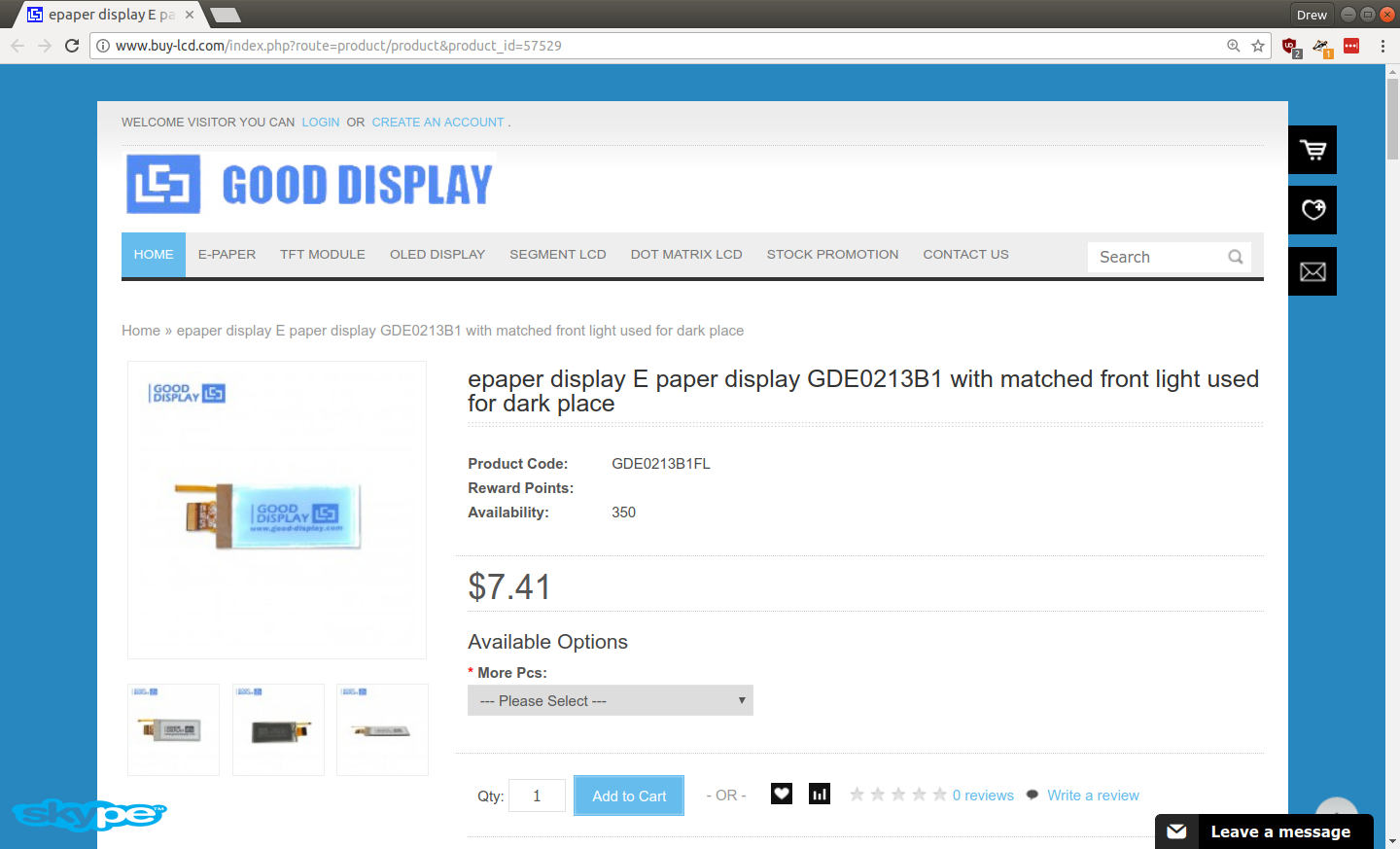Select the third product thumbnail
This screenshot has height=849, width=1400.
tap(382, 729)
